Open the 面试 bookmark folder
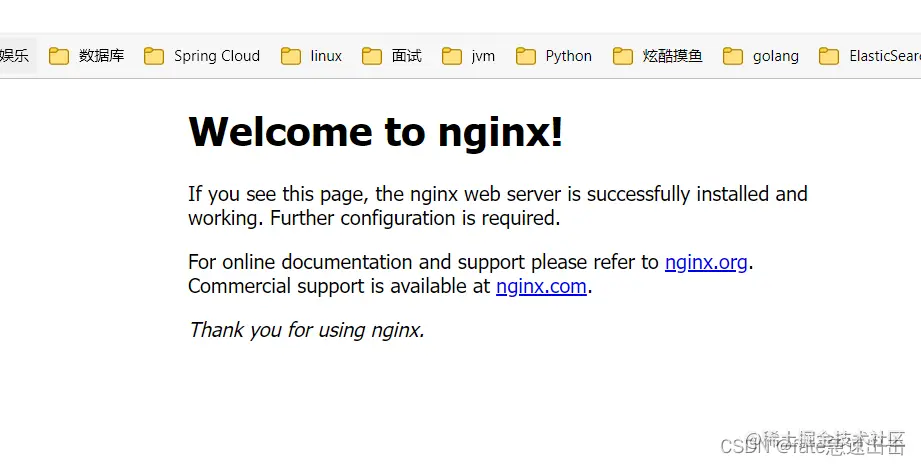Viewport: 921px width, 465px height. point(392,56)
